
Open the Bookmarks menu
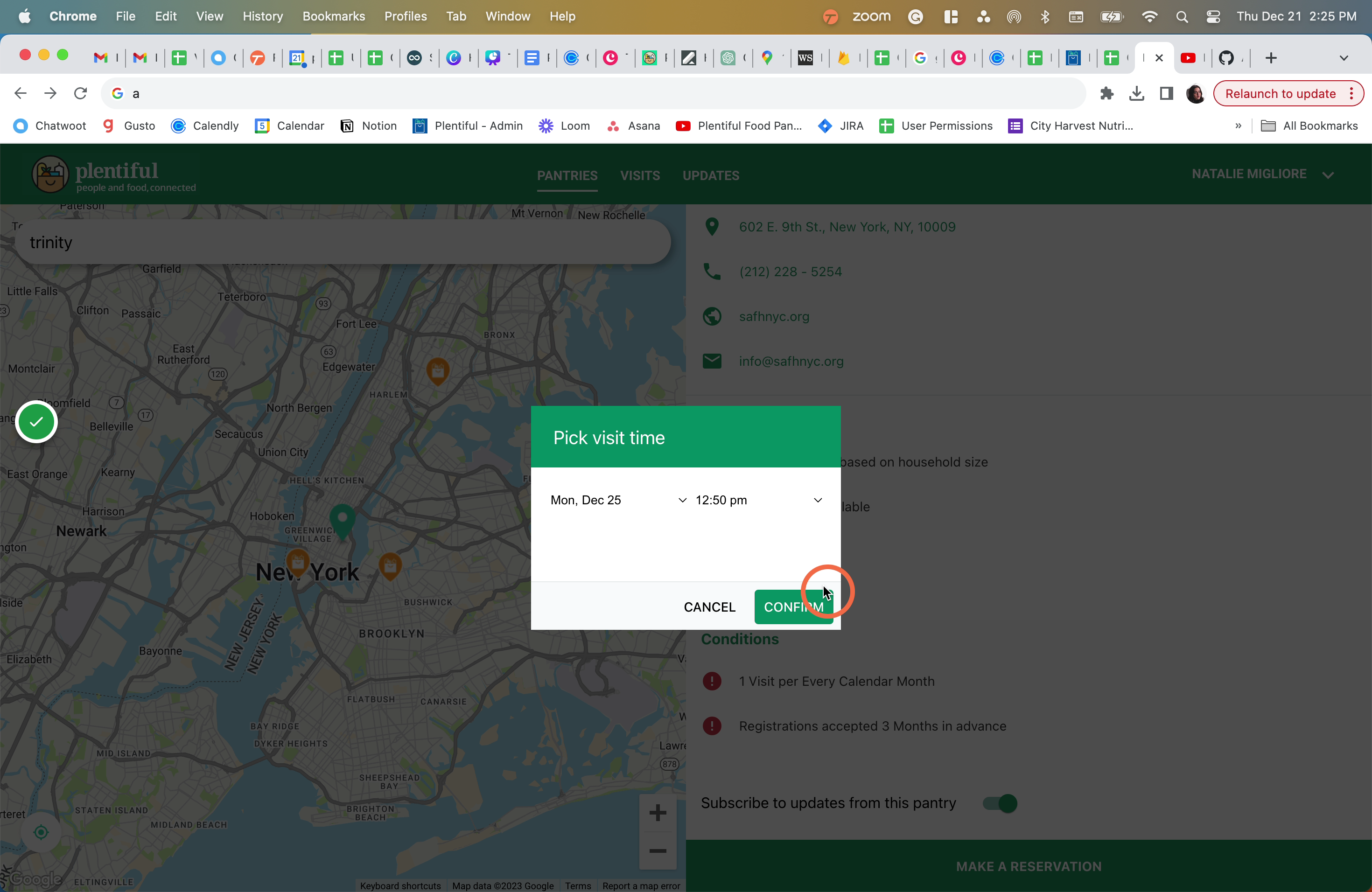(333, 16)
